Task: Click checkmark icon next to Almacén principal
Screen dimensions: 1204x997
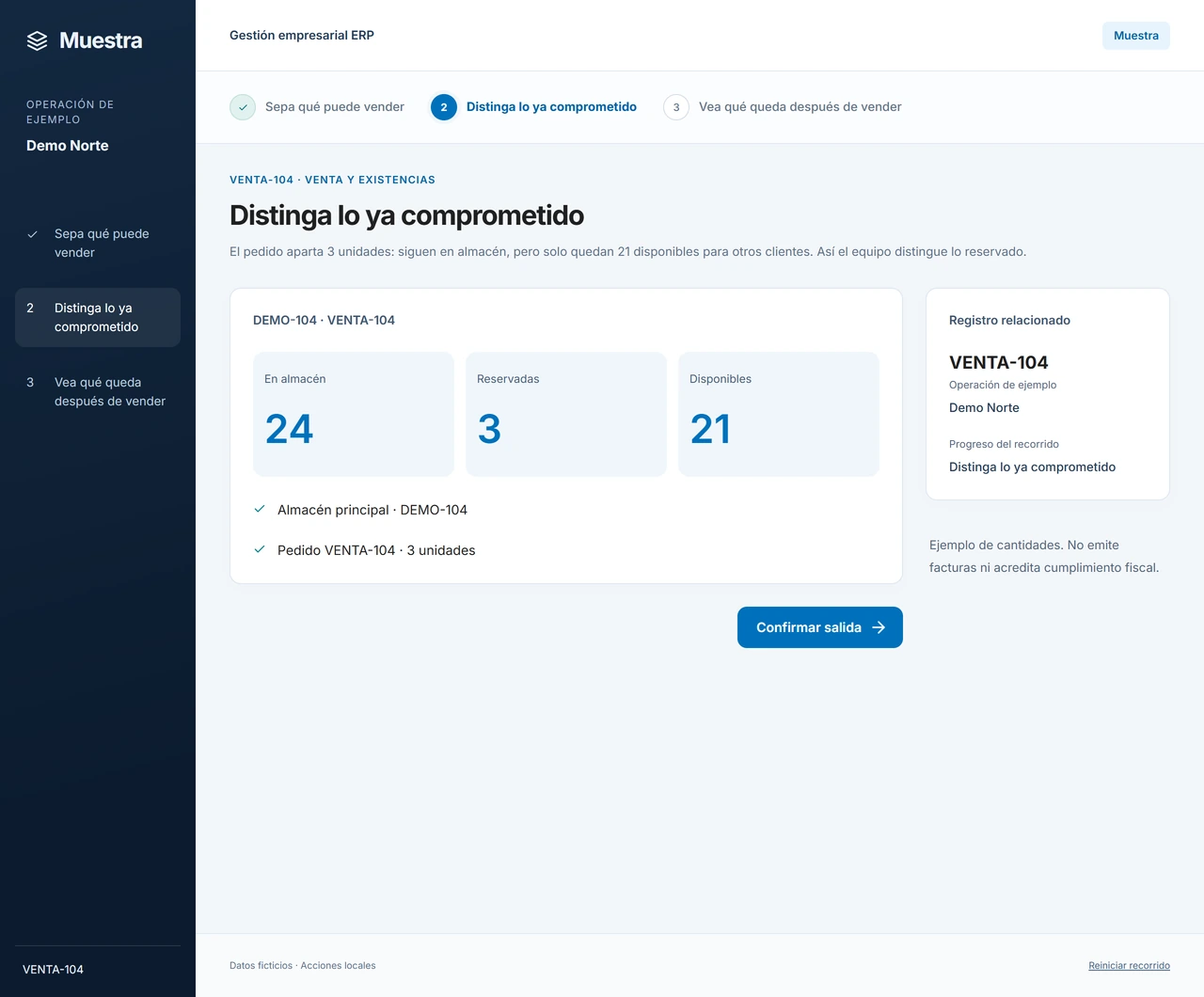Action: [260, 509]
